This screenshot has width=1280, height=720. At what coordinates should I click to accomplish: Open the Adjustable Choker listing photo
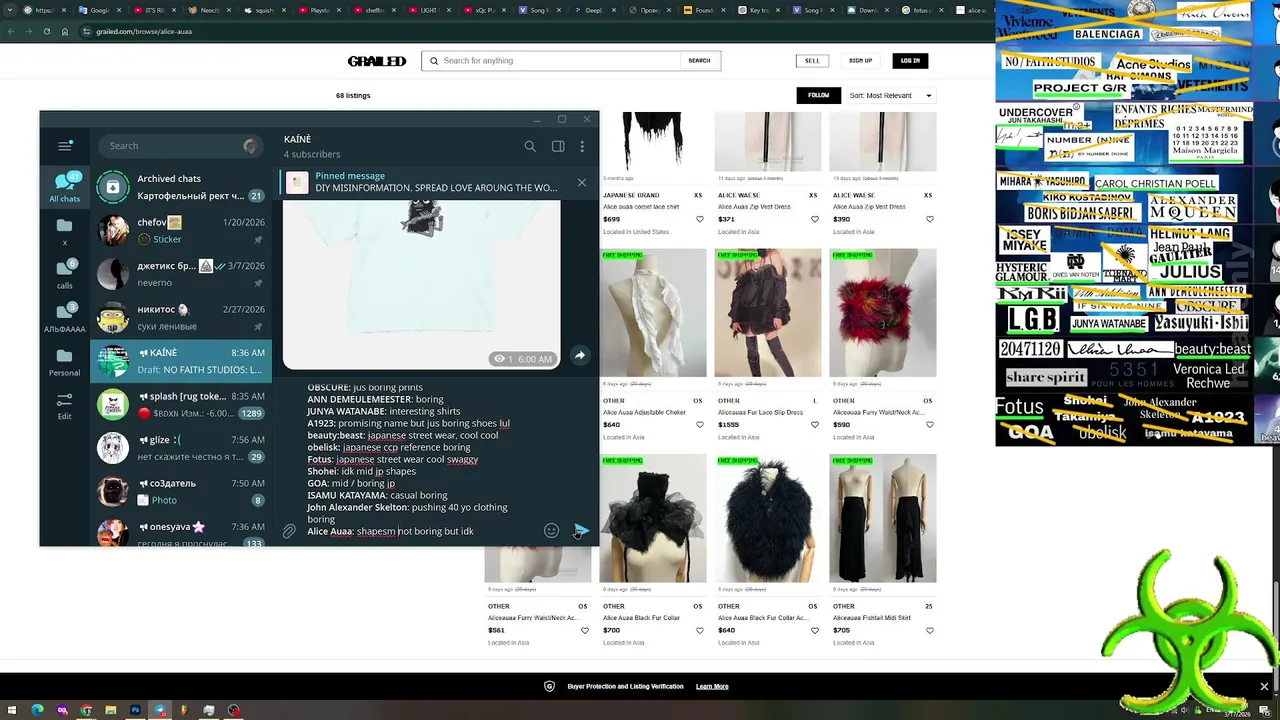(x=653, y=313)
